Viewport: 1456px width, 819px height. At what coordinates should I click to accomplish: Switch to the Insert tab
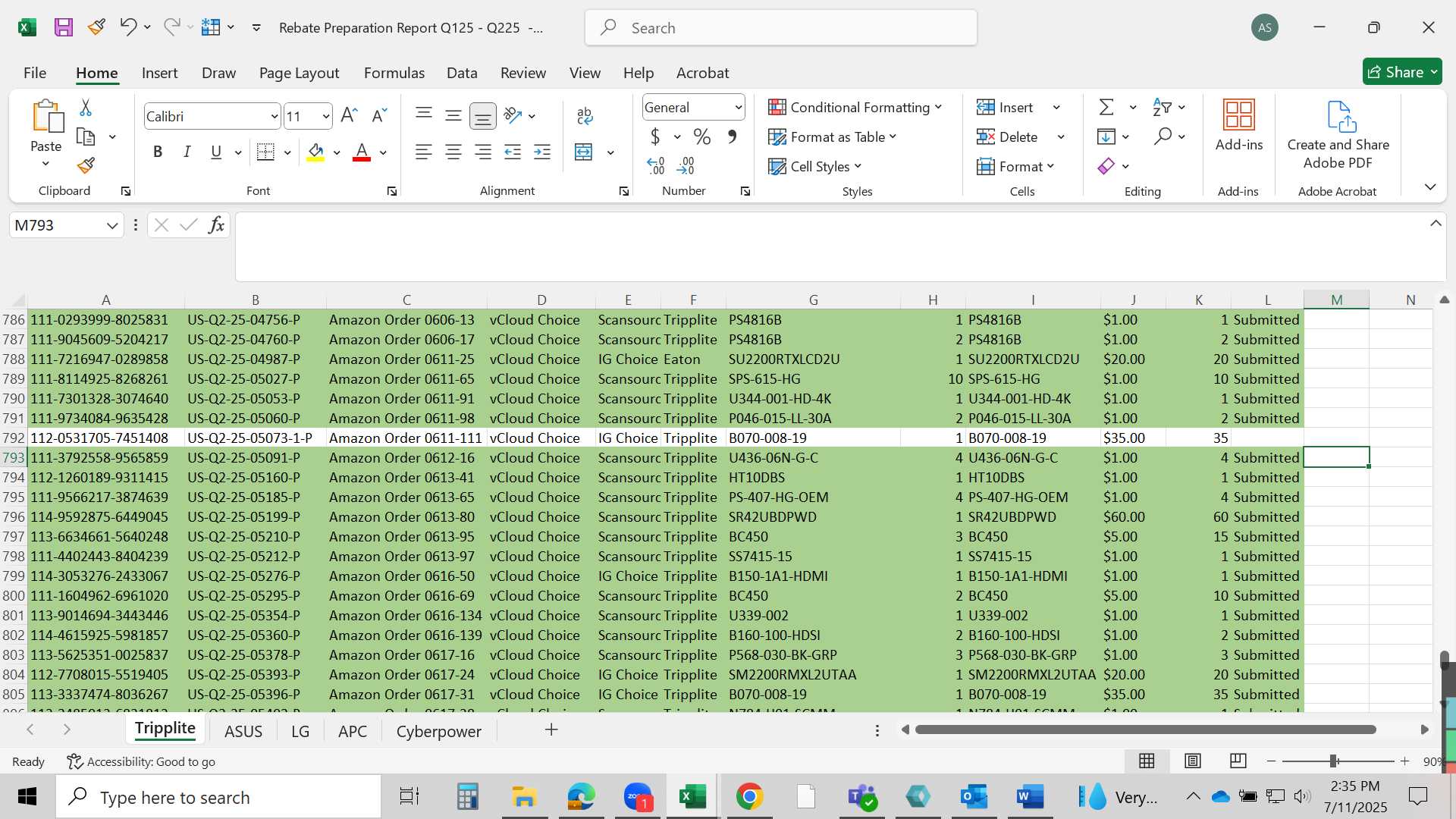tap(159, 73)
